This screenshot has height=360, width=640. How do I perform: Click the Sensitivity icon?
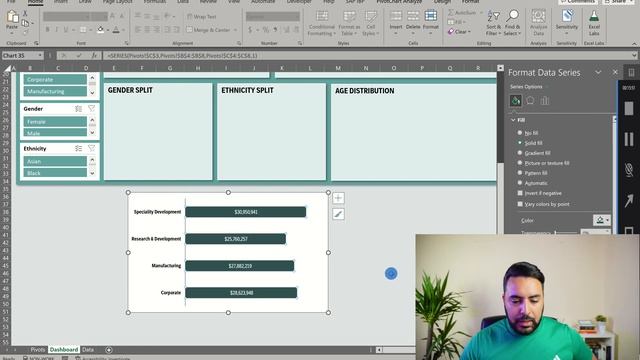[567, 16]
